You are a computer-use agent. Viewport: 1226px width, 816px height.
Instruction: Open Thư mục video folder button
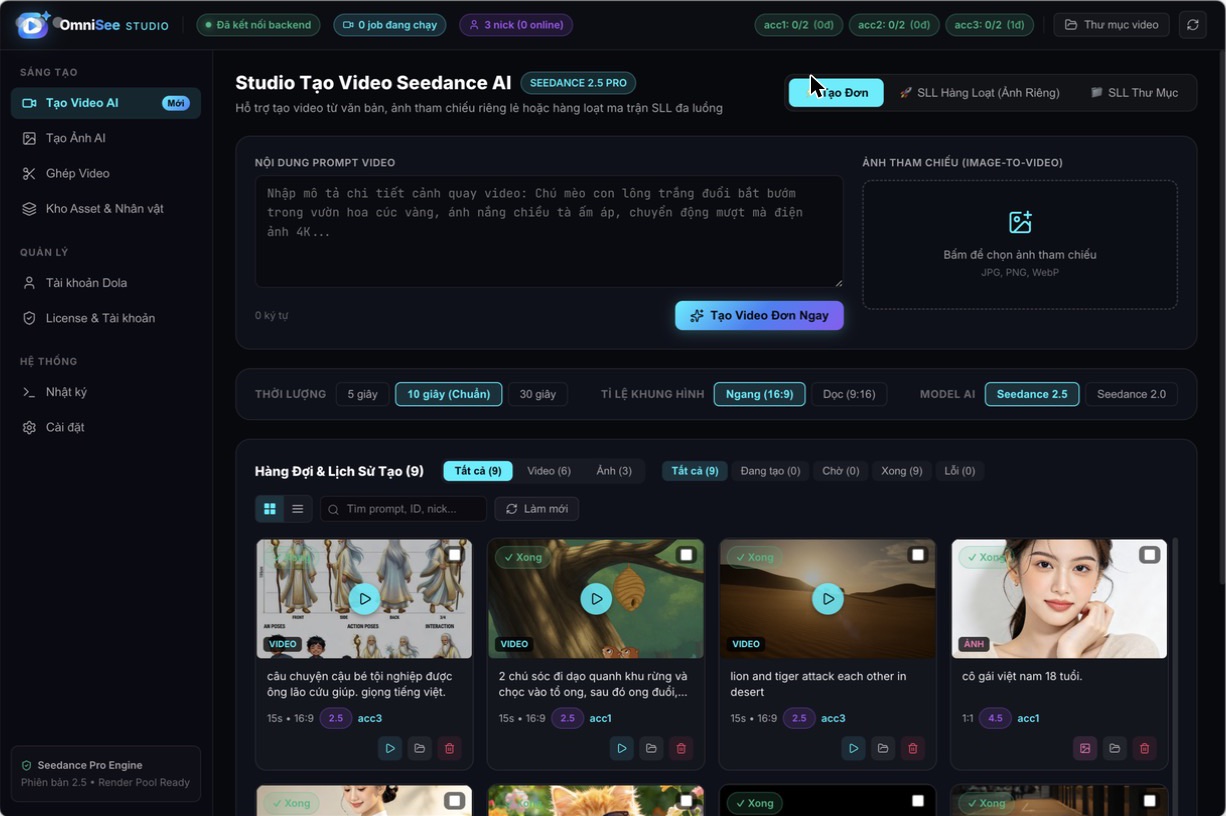tap(1111, 25)
